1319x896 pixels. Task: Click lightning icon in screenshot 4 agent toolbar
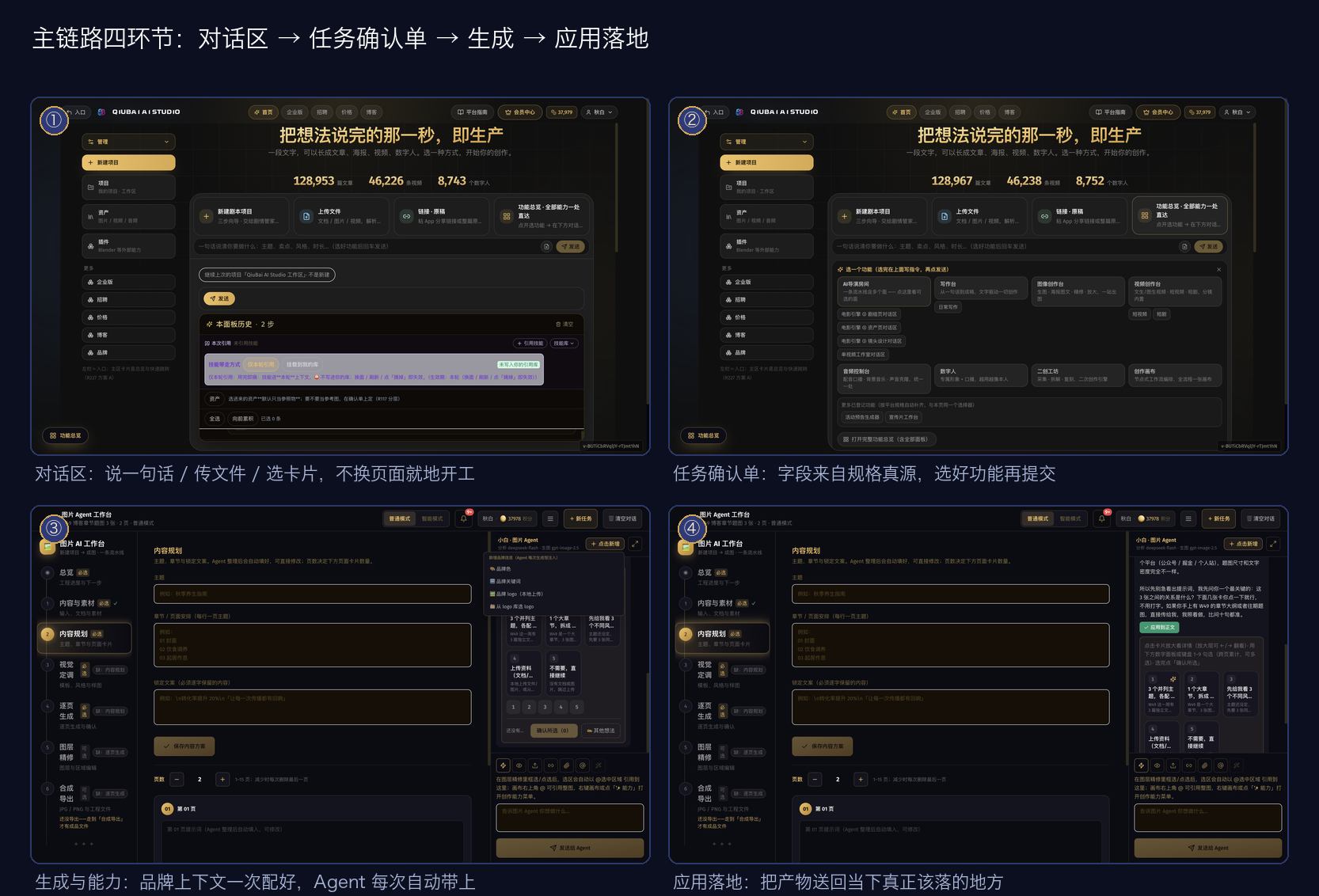(1141, 765)
